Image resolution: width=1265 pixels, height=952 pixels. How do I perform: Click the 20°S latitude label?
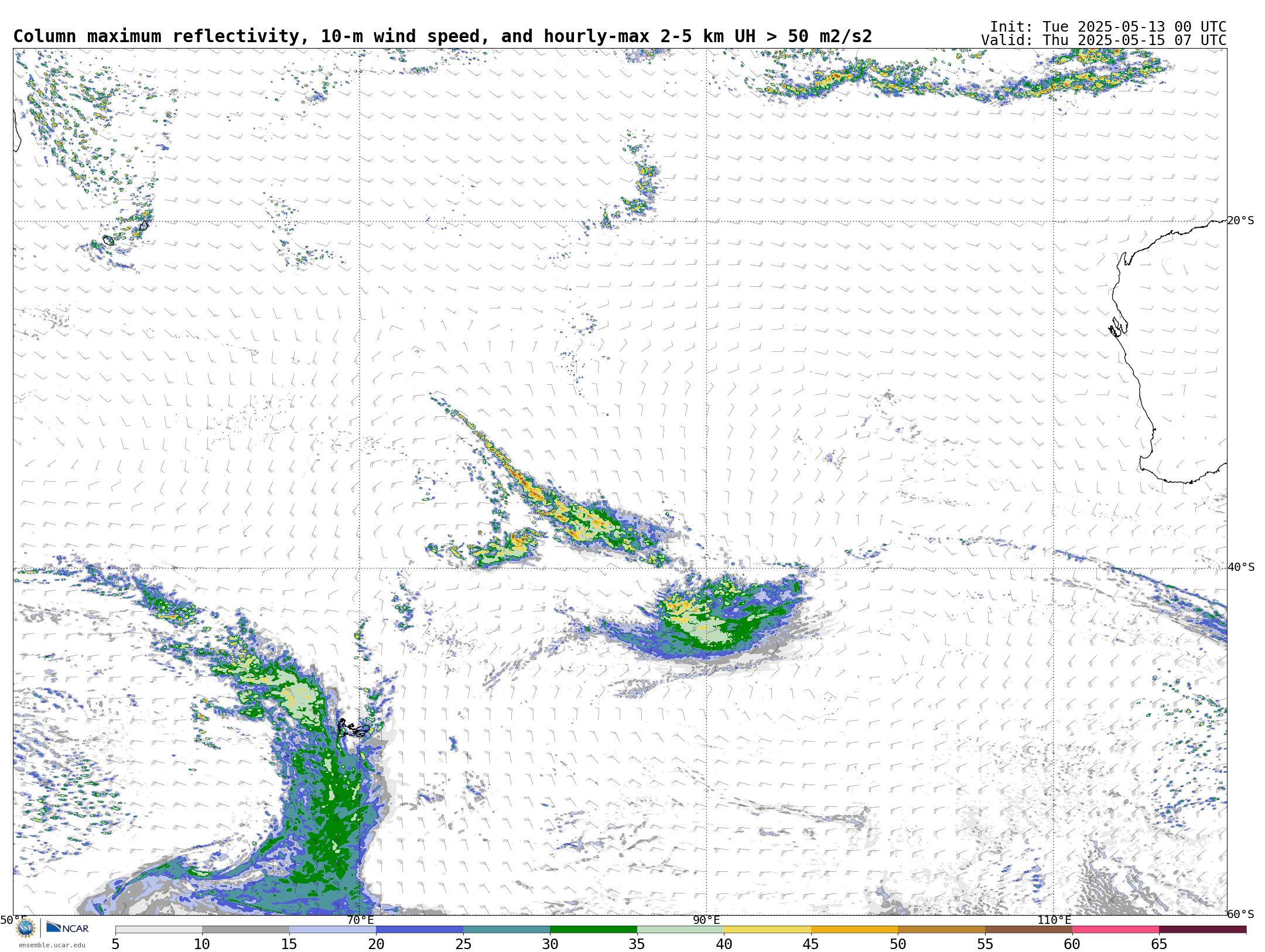click(x=1240, y=221)
